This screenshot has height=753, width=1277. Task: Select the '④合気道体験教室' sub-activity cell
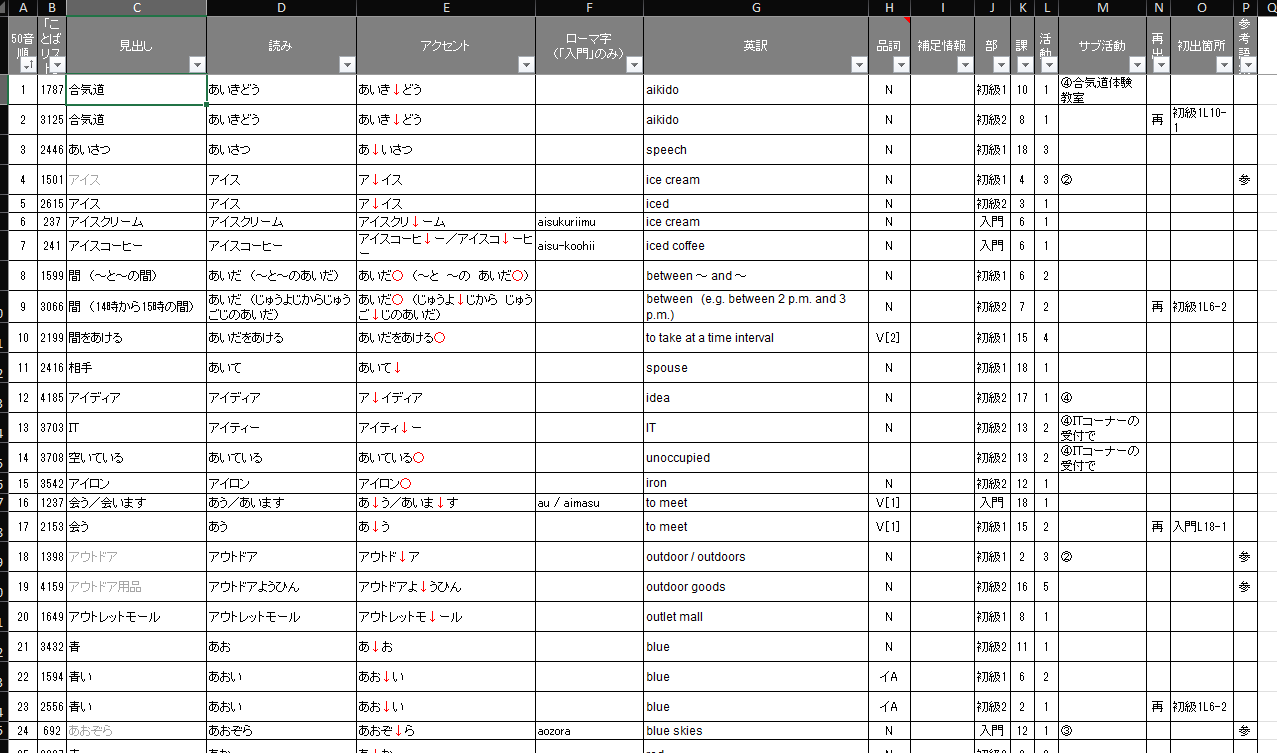coord(1102,90)
